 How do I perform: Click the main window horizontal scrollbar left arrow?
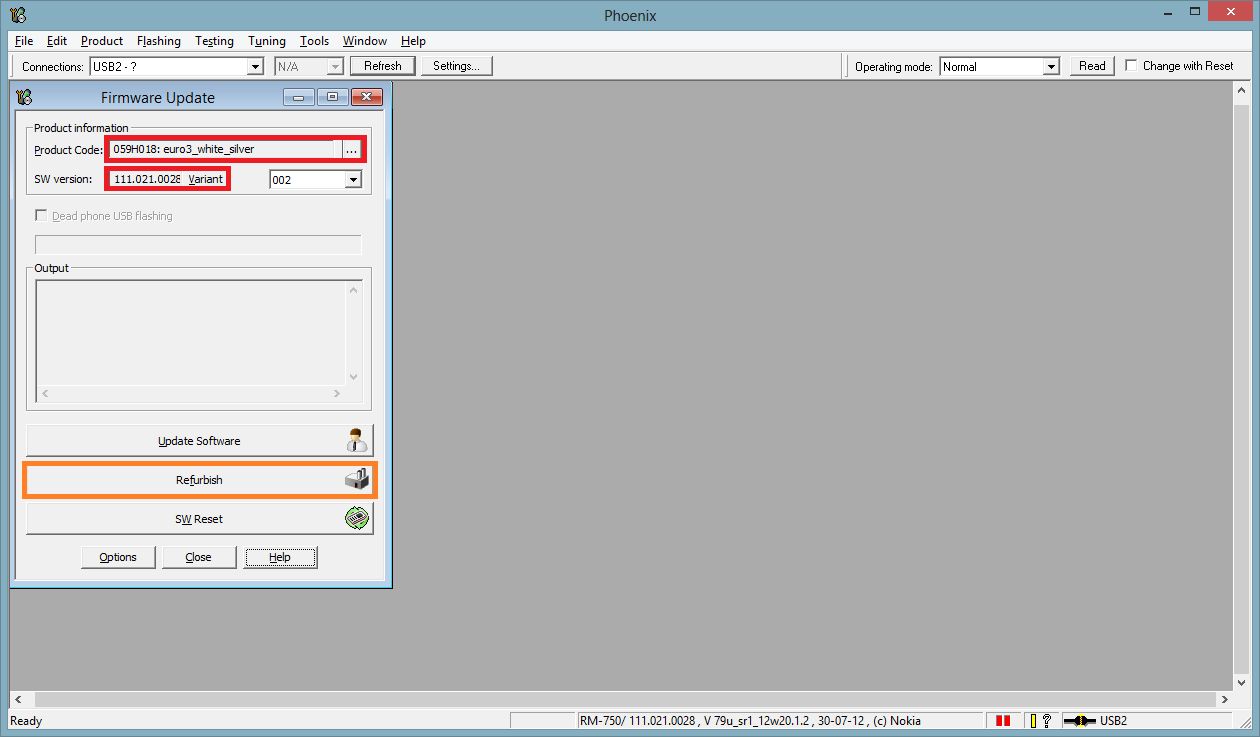(17, 699)
